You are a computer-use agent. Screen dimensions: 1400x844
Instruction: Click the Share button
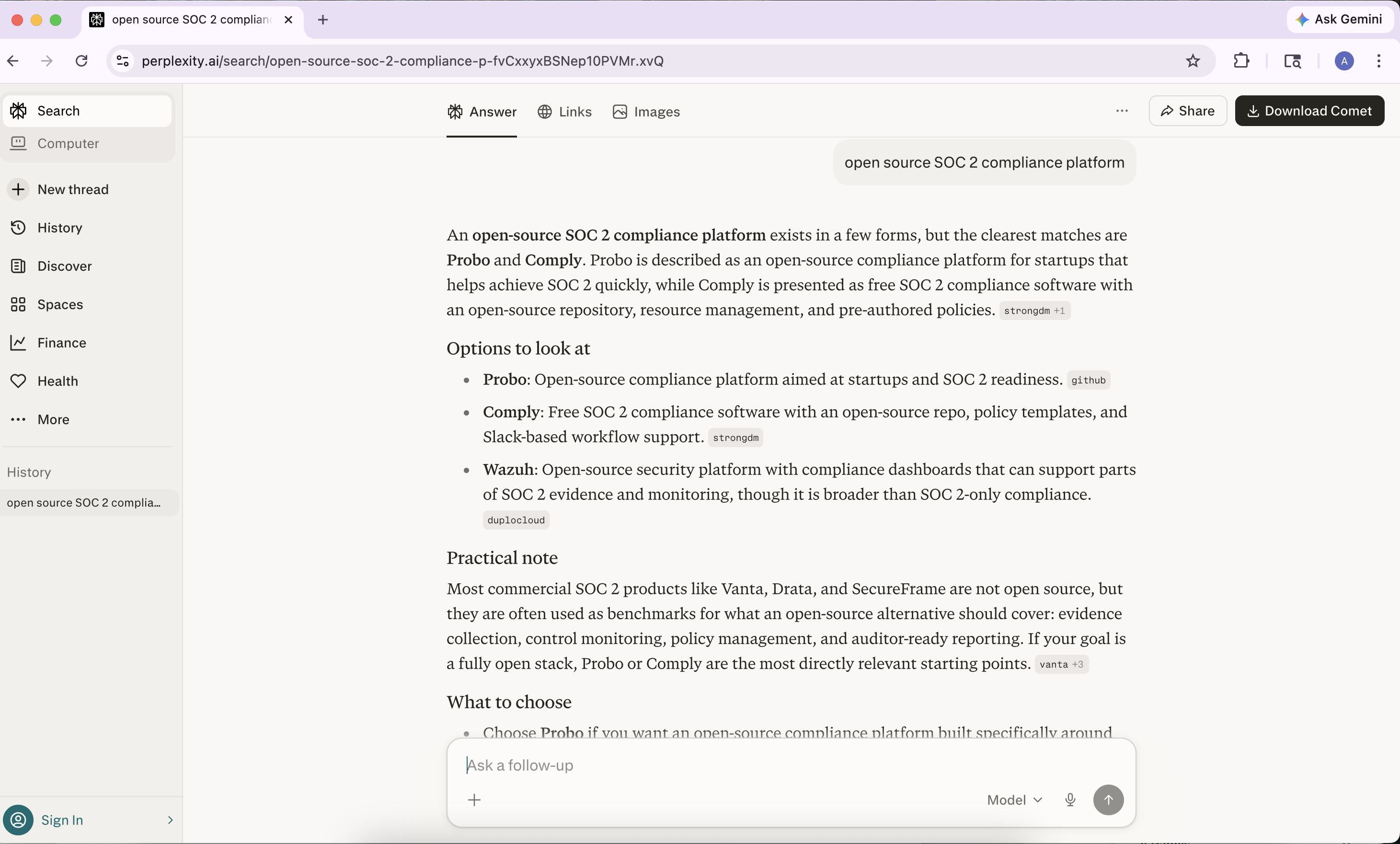click(x=1187, y=111)
